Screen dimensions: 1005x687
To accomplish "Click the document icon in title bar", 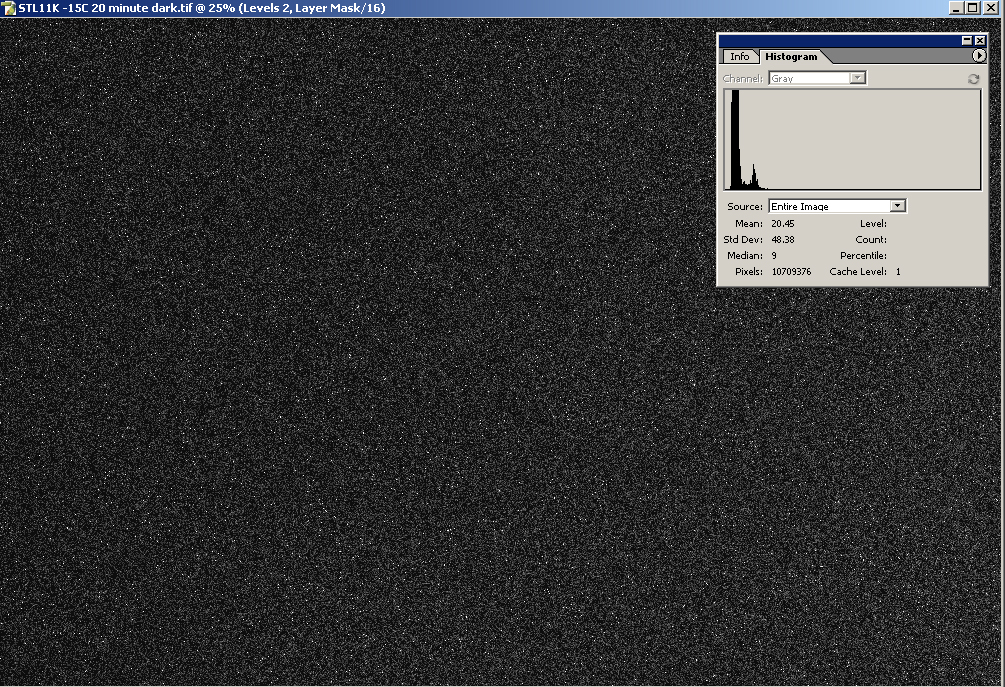I will 9,8.
